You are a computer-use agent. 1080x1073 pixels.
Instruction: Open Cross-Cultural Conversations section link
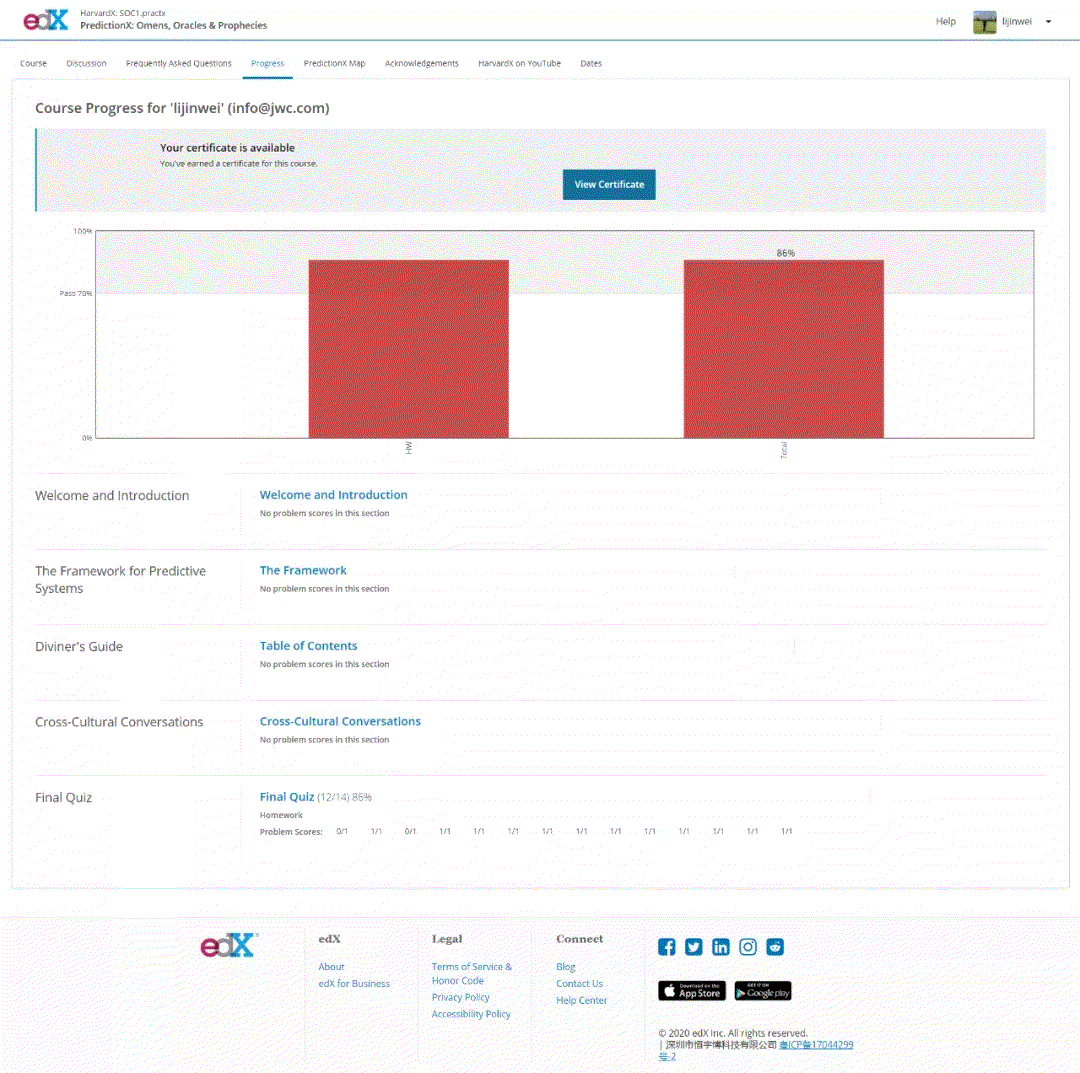pos(340,721)
